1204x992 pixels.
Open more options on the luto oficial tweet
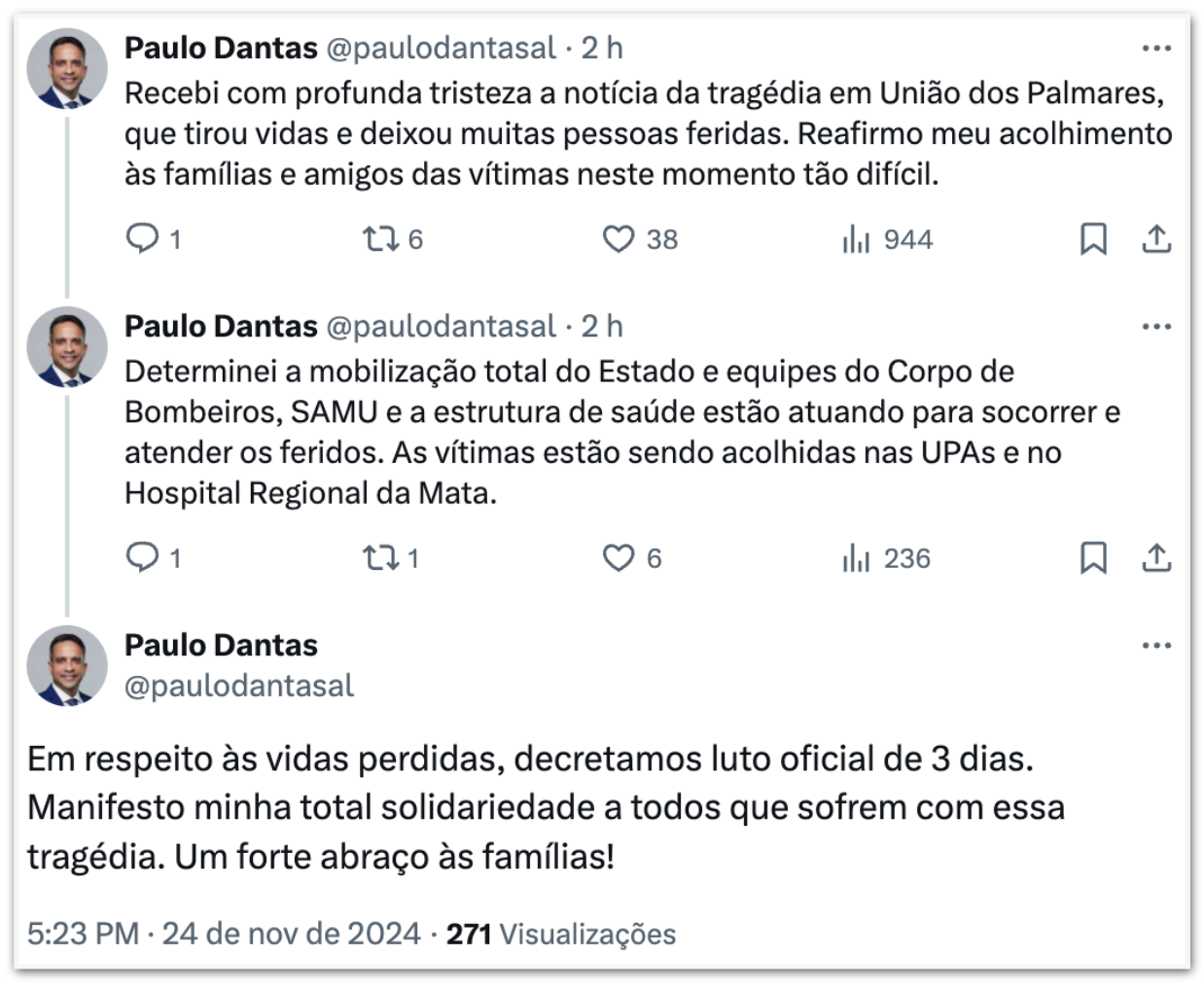pos(1155,645)
